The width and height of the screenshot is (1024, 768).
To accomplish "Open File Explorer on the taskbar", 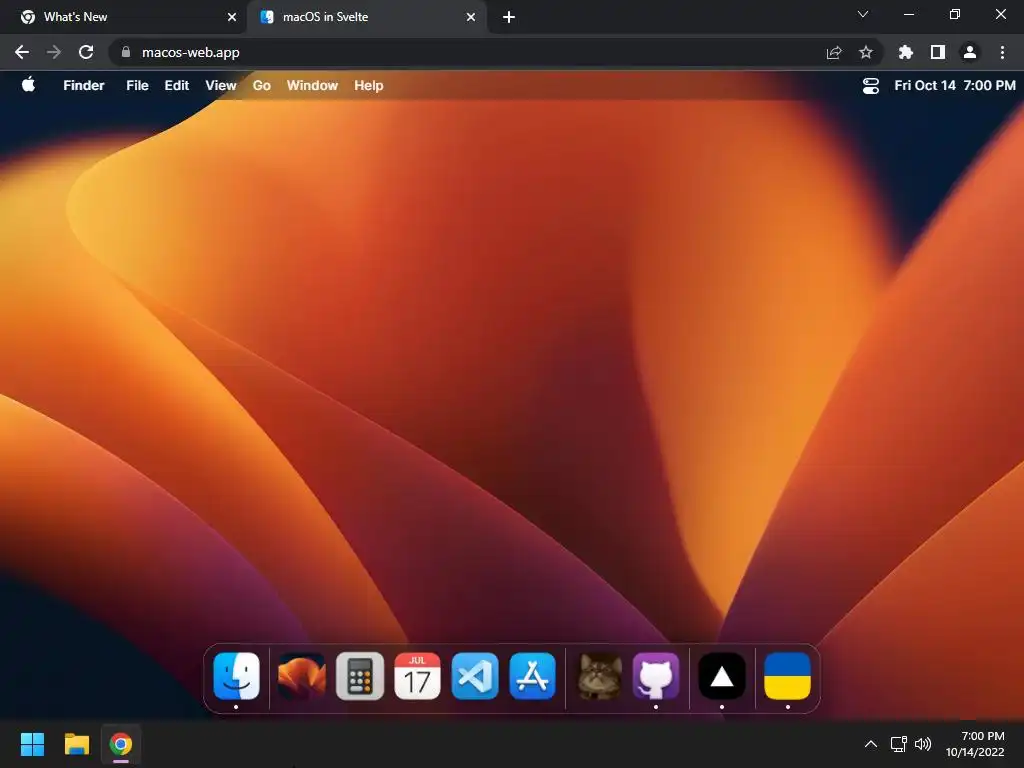I will coord(76,744).
